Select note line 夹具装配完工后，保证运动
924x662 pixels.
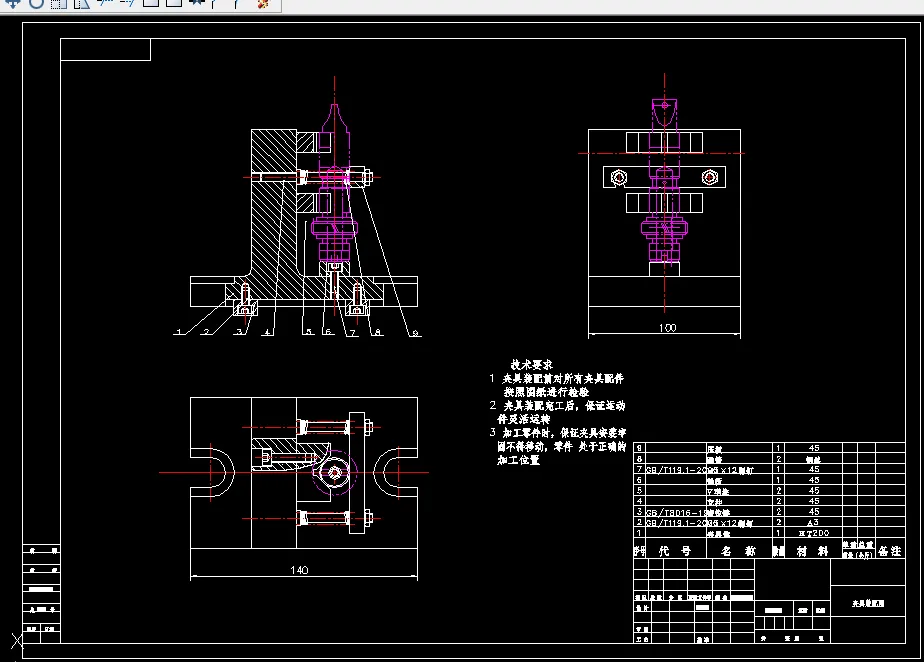pyautogui.click(x=564, y=406)
